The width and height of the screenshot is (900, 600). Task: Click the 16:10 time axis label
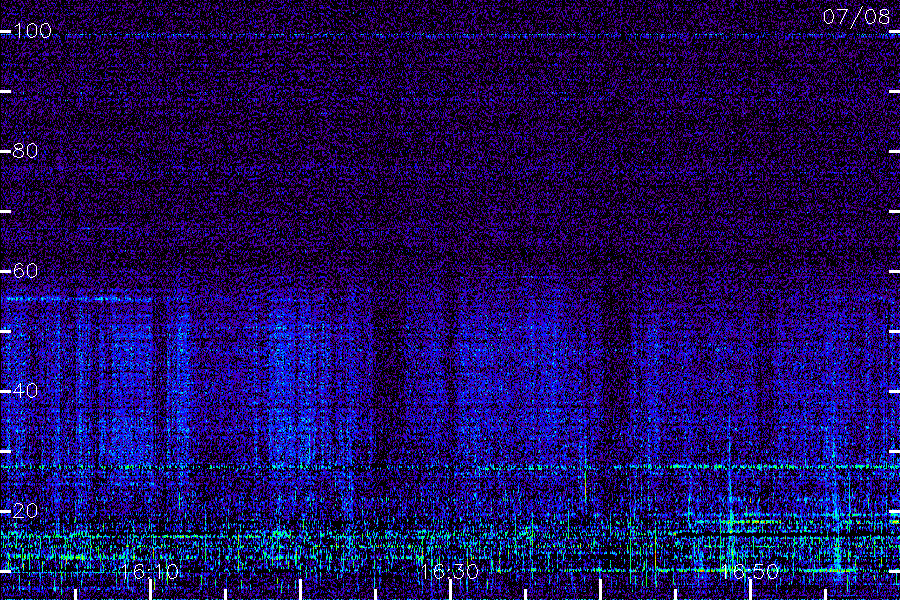click(x=150, y=571)
